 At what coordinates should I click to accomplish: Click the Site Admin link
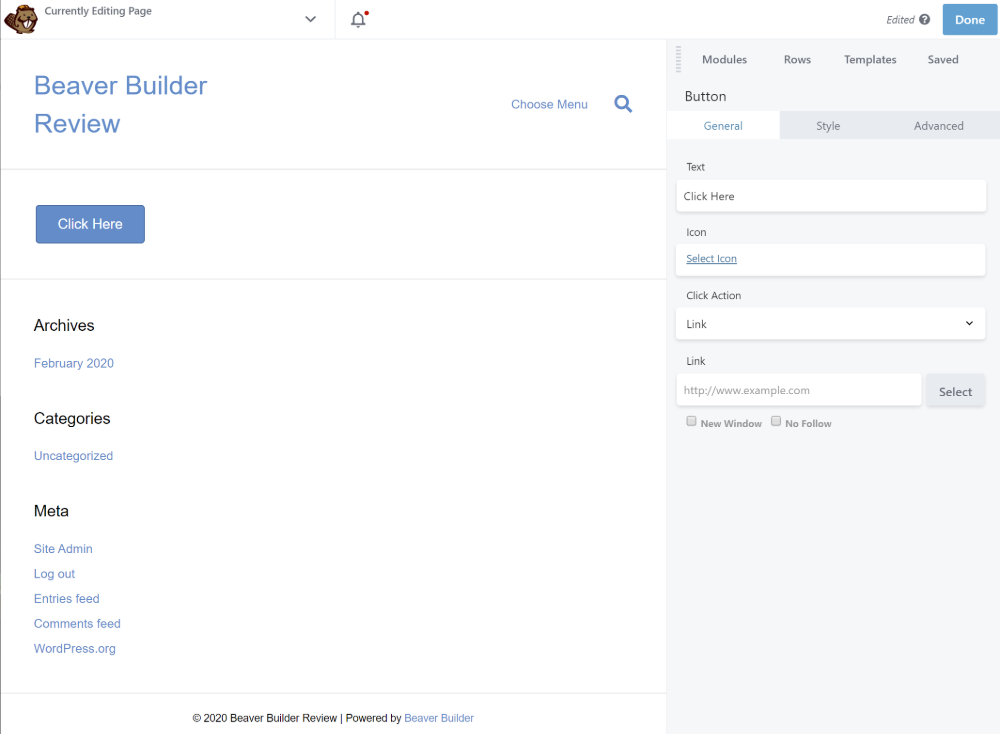(x=63, y=548)
